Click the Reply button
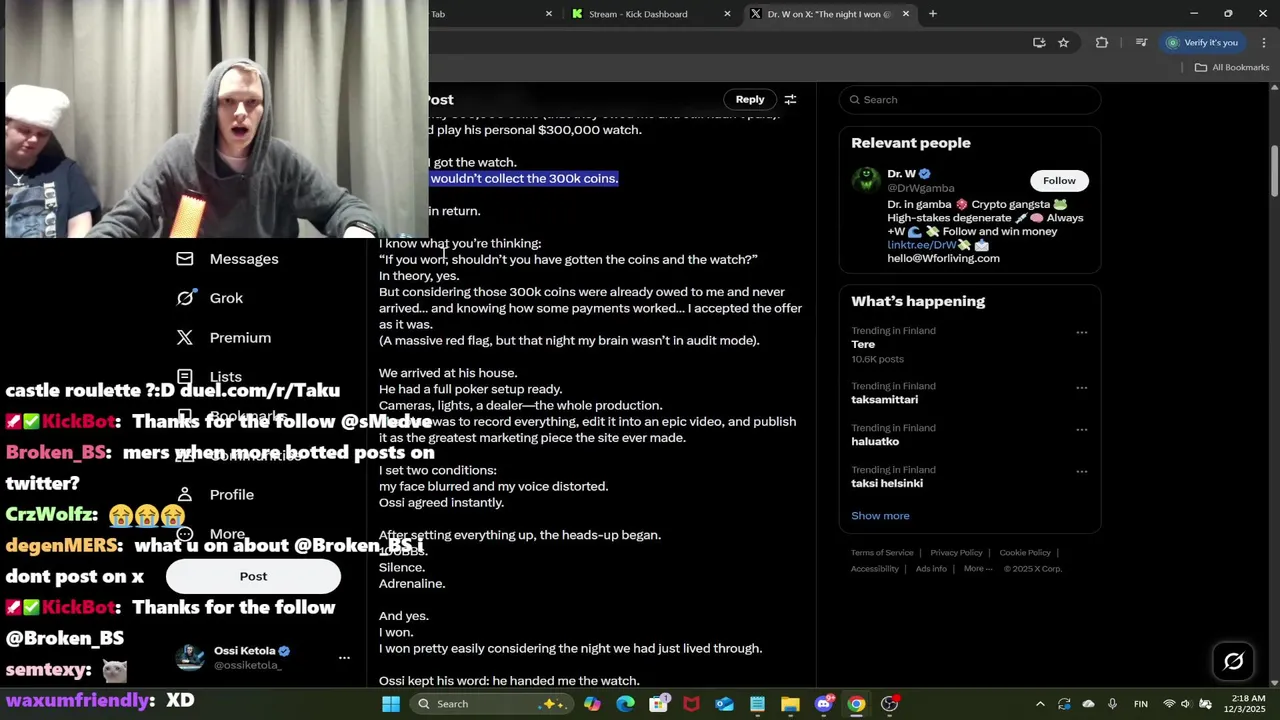 [x=750, y=99]
